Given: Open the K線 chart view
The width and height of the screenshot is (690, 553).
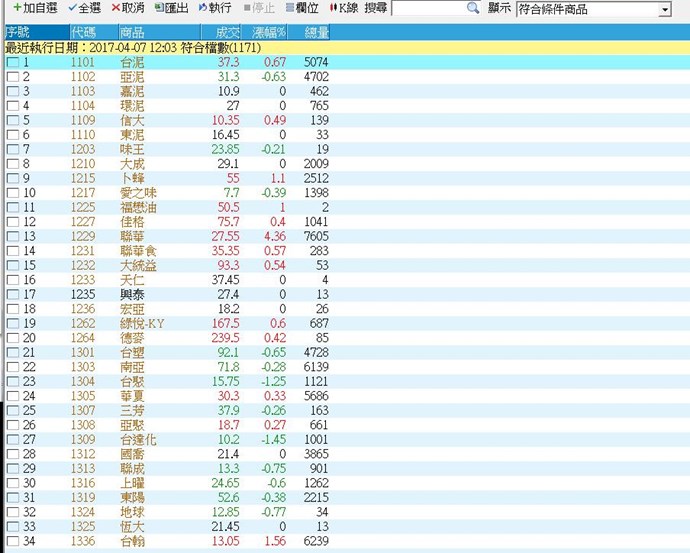Looking at the screenshot, I should 344,8.
